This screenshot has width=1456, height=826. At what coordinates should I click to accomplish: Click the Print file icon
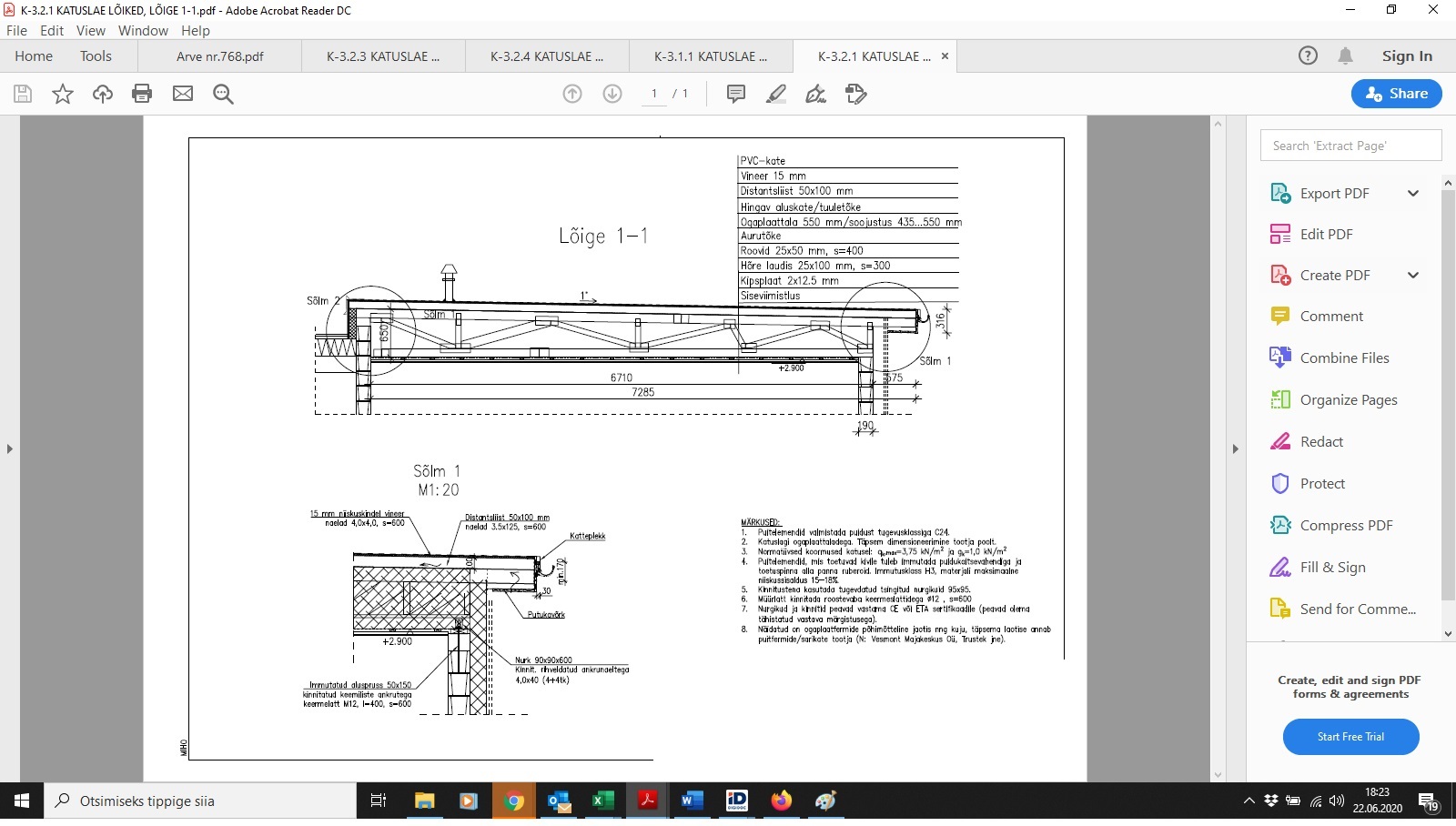[x=142, y=94]
